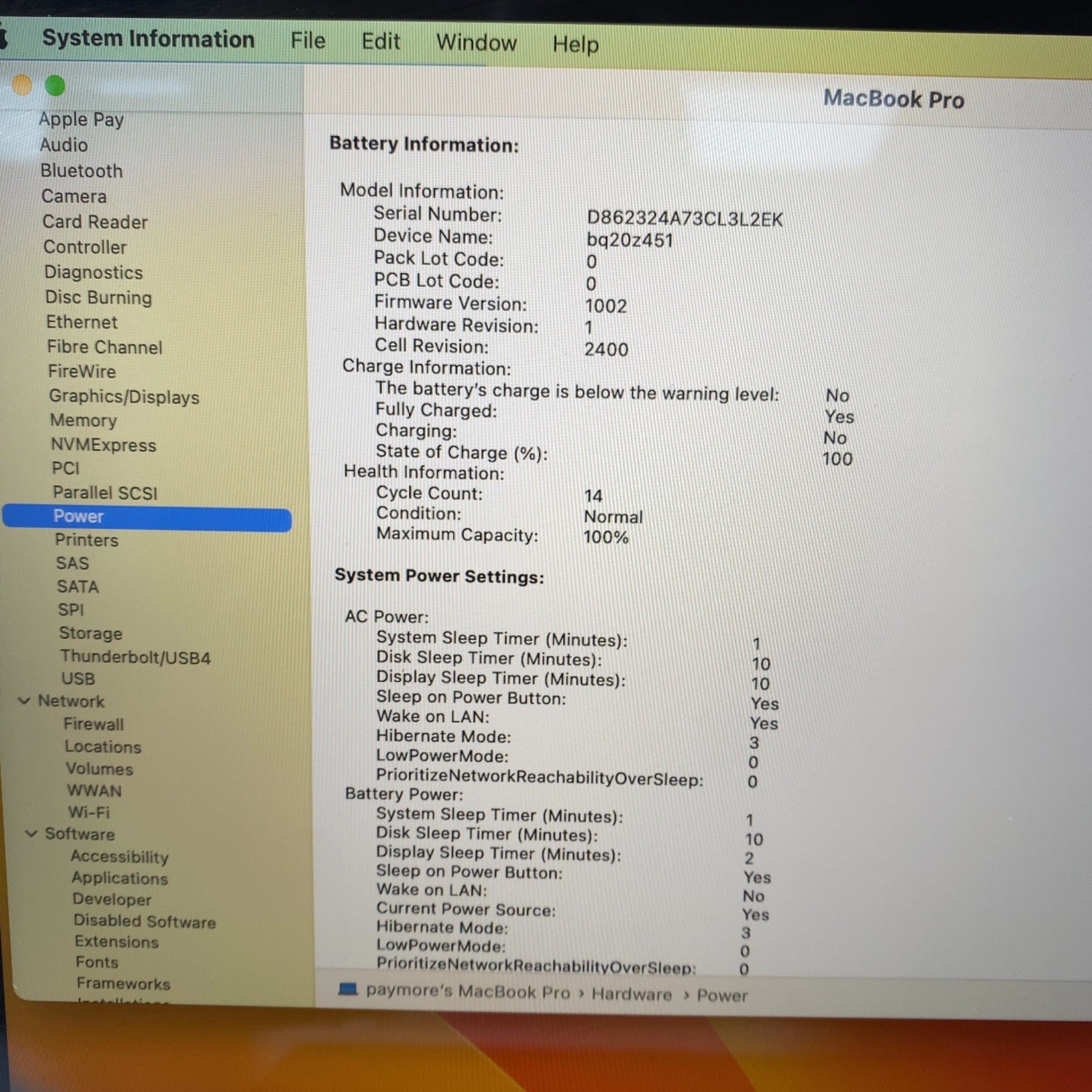The width and height of the screenshot is (1092, 1092).
Task: Select Disabled Software under Software
Action: click(145, 921)
